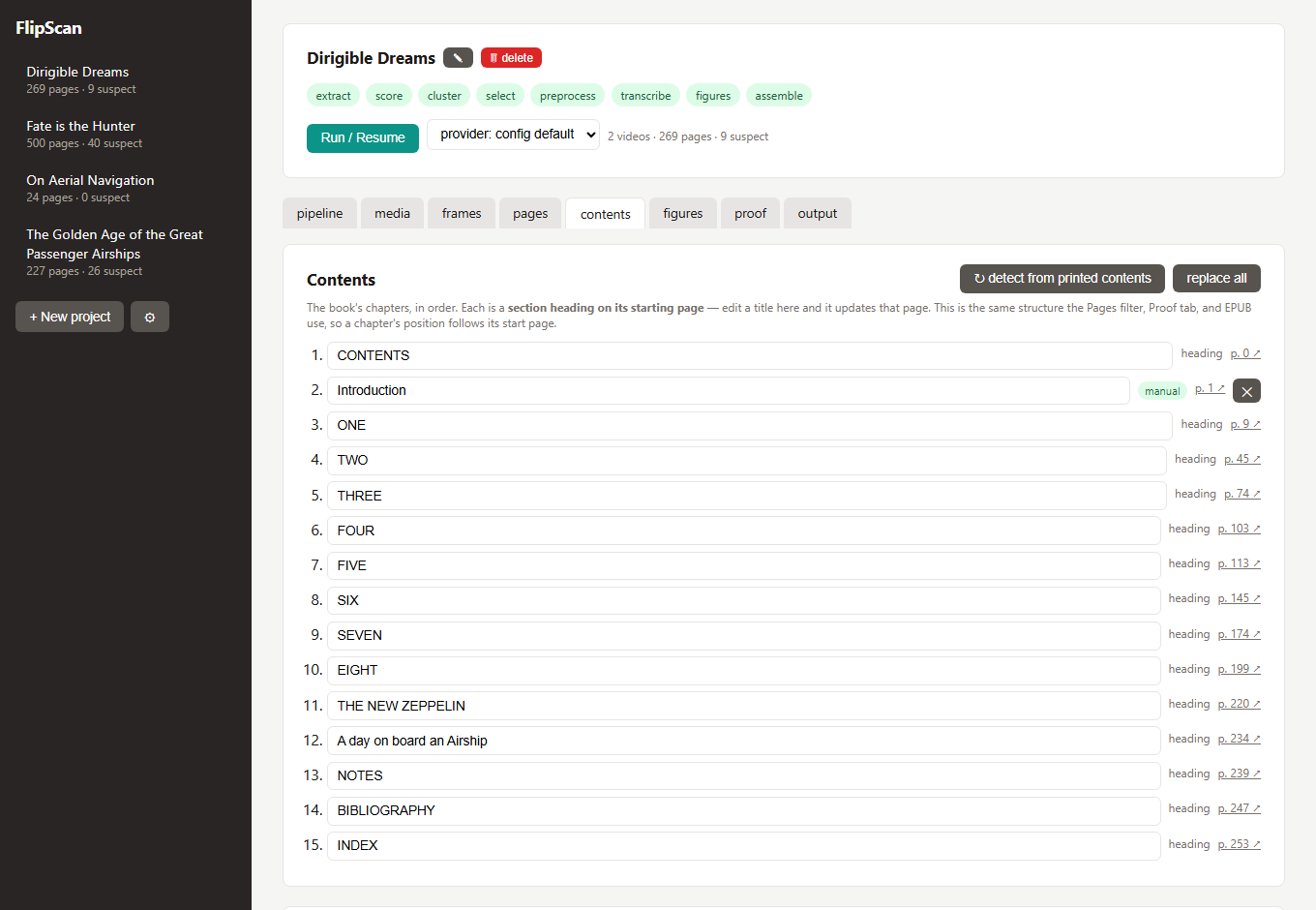Remove the Introduction chapter with X button
The image size is (1316, 910).
click(x=1246, y=391)
